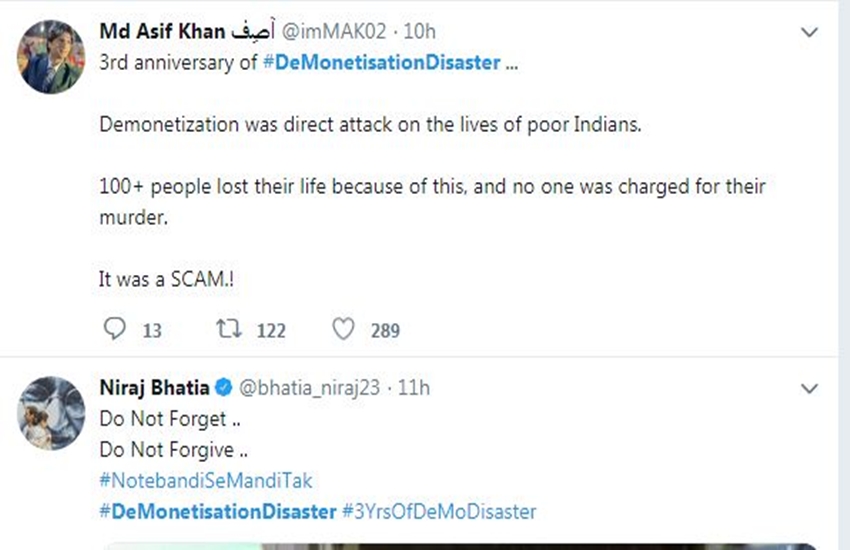Expand options chevron on Asif Khan's tweet
This screenshot has height=550, width=850.
pos(810,33)
